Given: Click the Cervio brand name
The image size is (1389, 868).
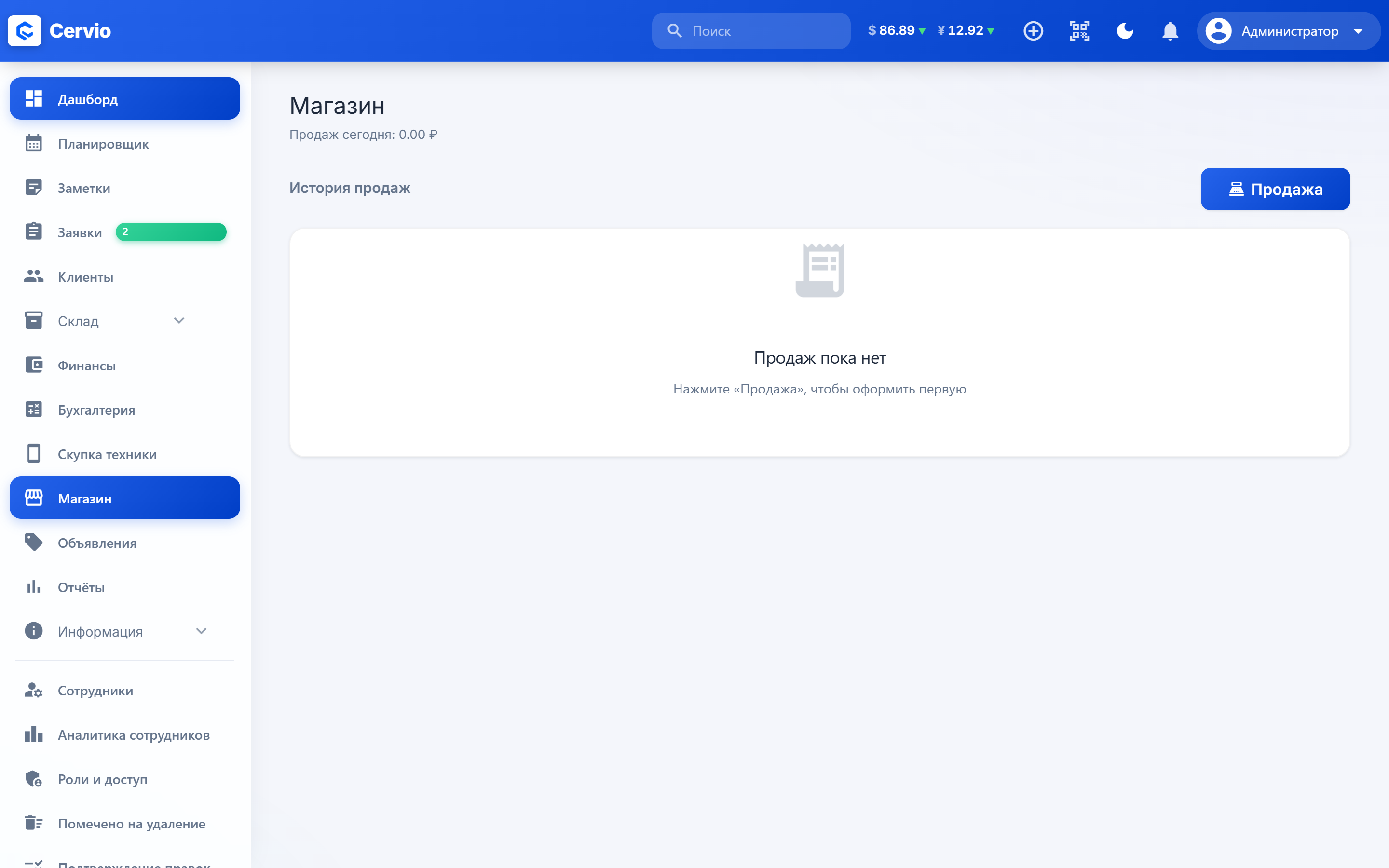Looking at the screenshot, I should [80, 30].
